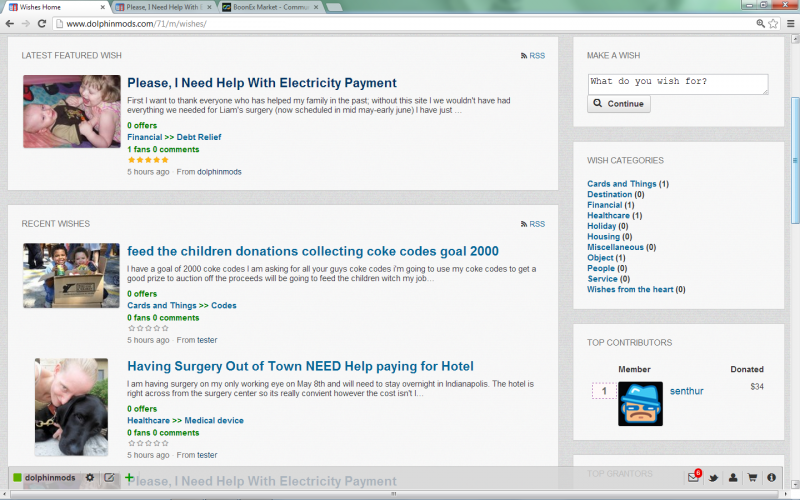The image size is (800, 500).
Task: Click the URL address bar
Action: (x=403, y=23)
